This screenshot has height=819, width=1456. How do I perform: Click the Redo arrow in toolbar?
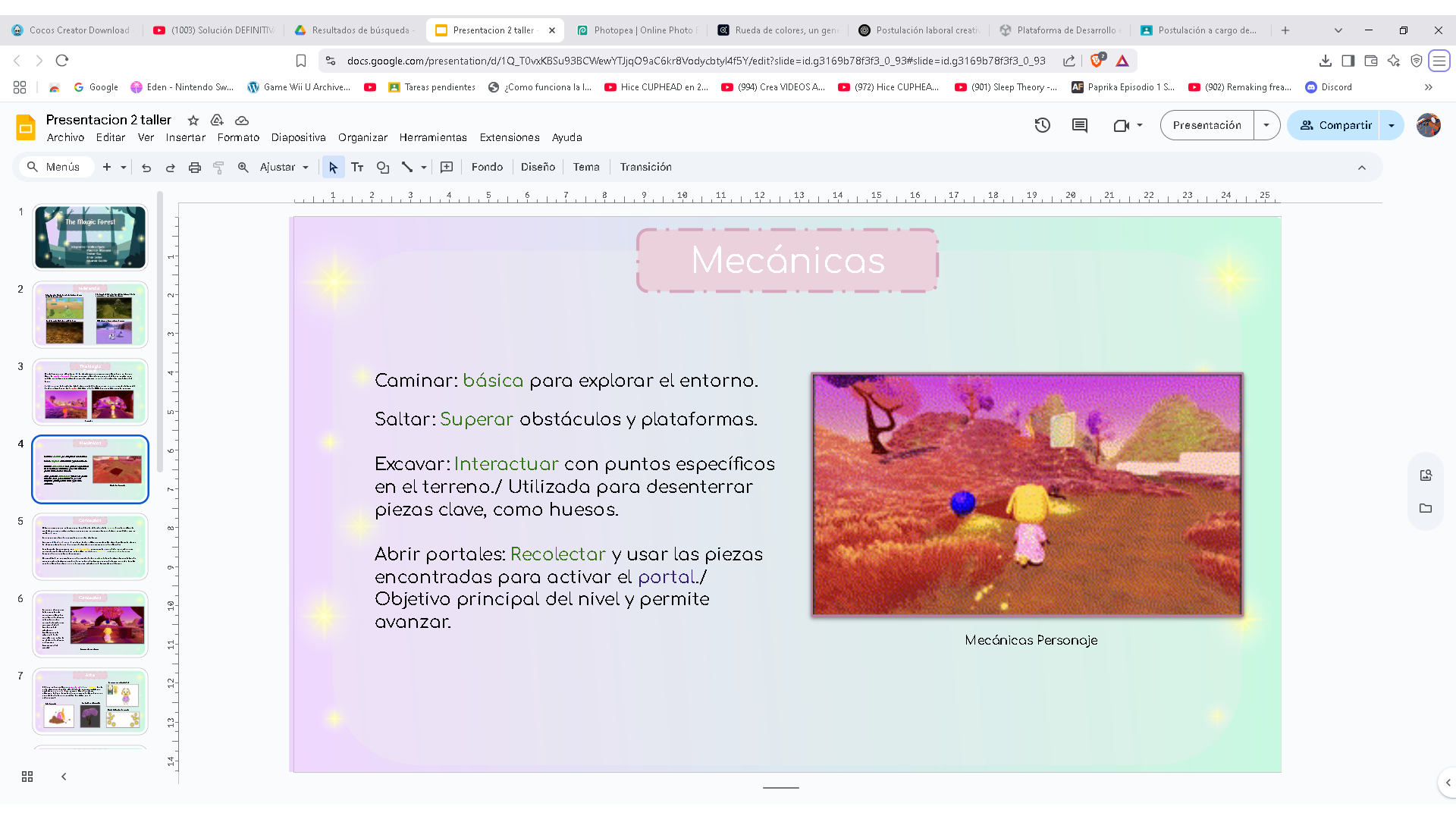171,168
